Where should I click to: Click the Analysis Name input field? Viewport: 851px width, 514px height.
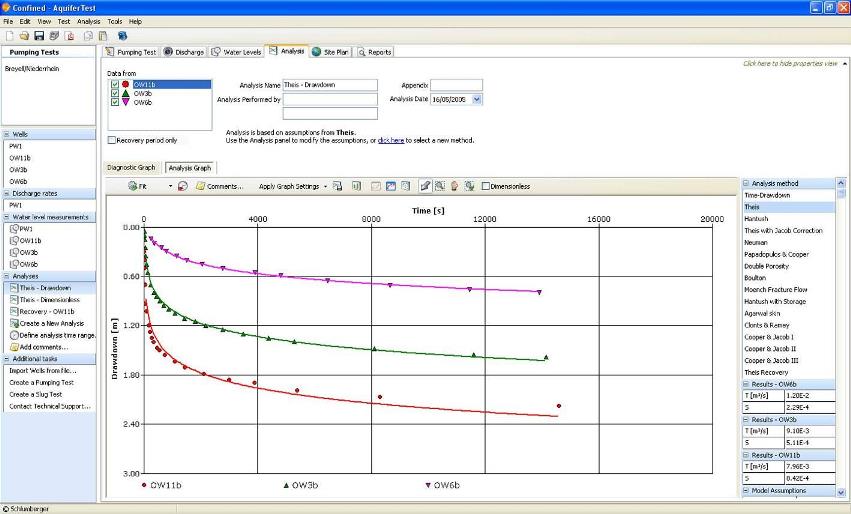pos(330,85)
